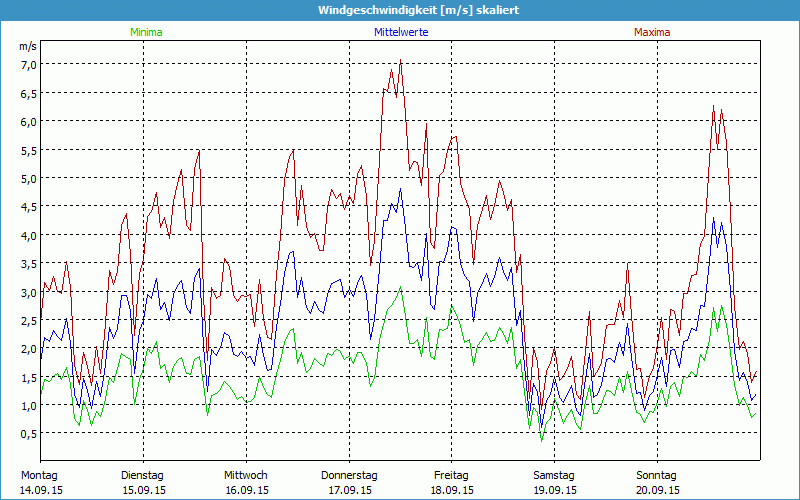Click the Freitag day label
Image resolution: width=800 pixels, height=500 pixels.
(x=451, y=476)
